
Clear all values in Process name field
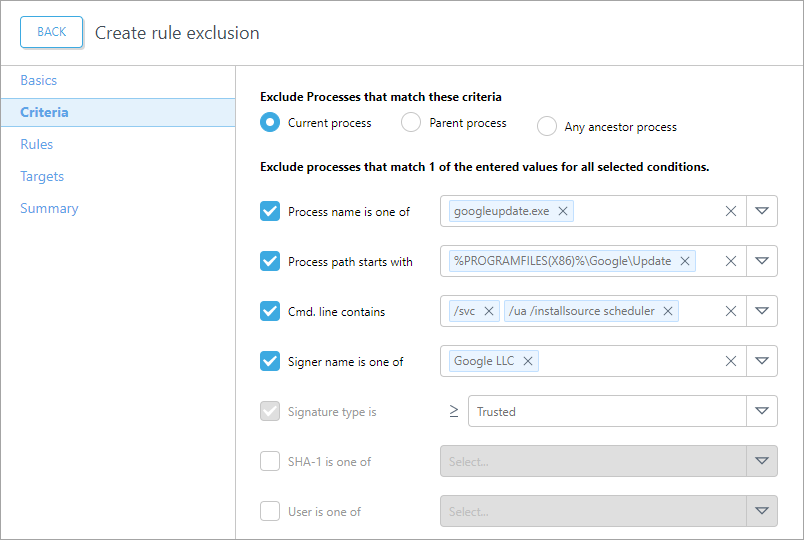coord(730,211)
